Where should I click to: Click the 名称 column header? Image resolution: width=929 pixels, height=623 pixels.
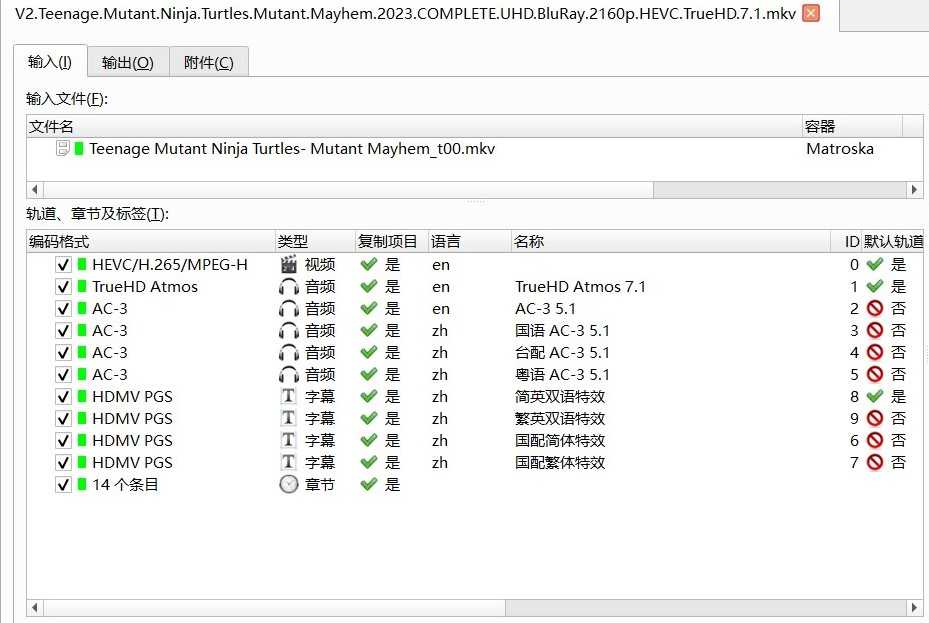click(x=670, y=242)
